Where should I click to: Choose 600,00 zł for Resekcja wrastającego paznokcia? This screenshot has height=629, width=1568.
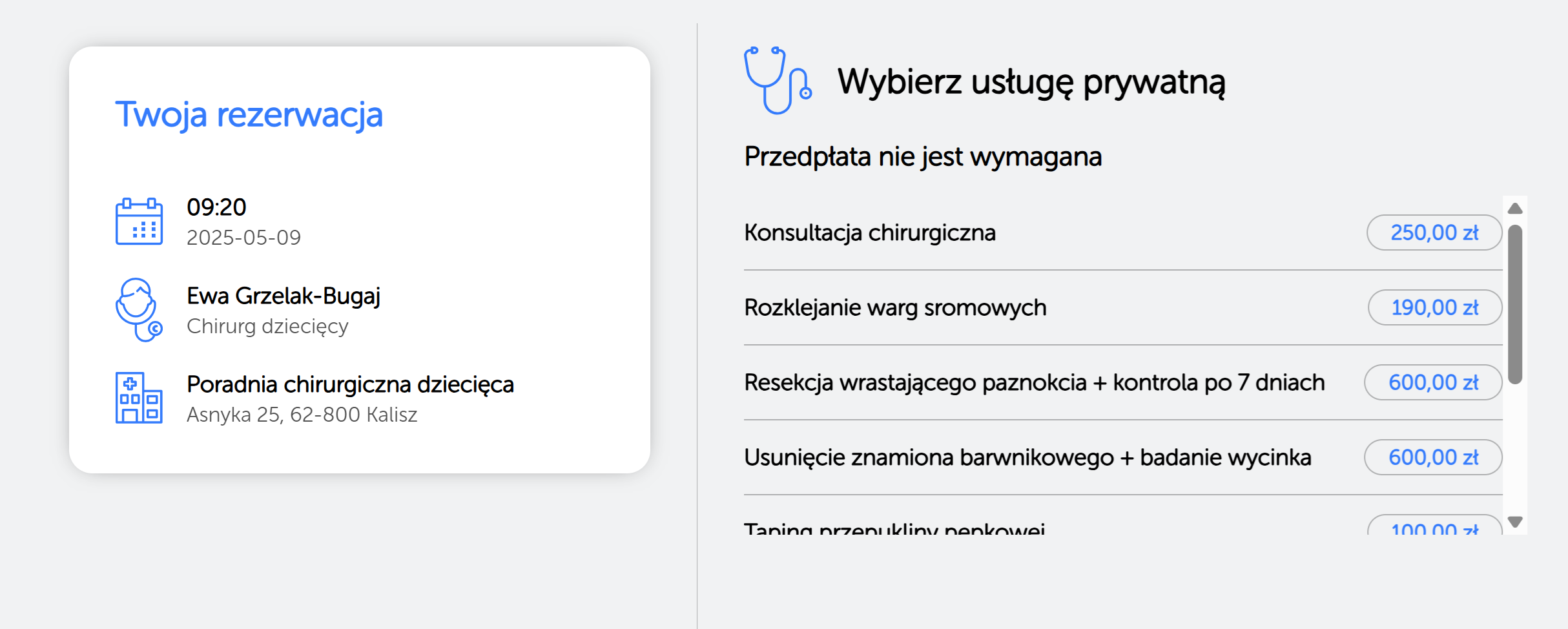(1433, 382)
